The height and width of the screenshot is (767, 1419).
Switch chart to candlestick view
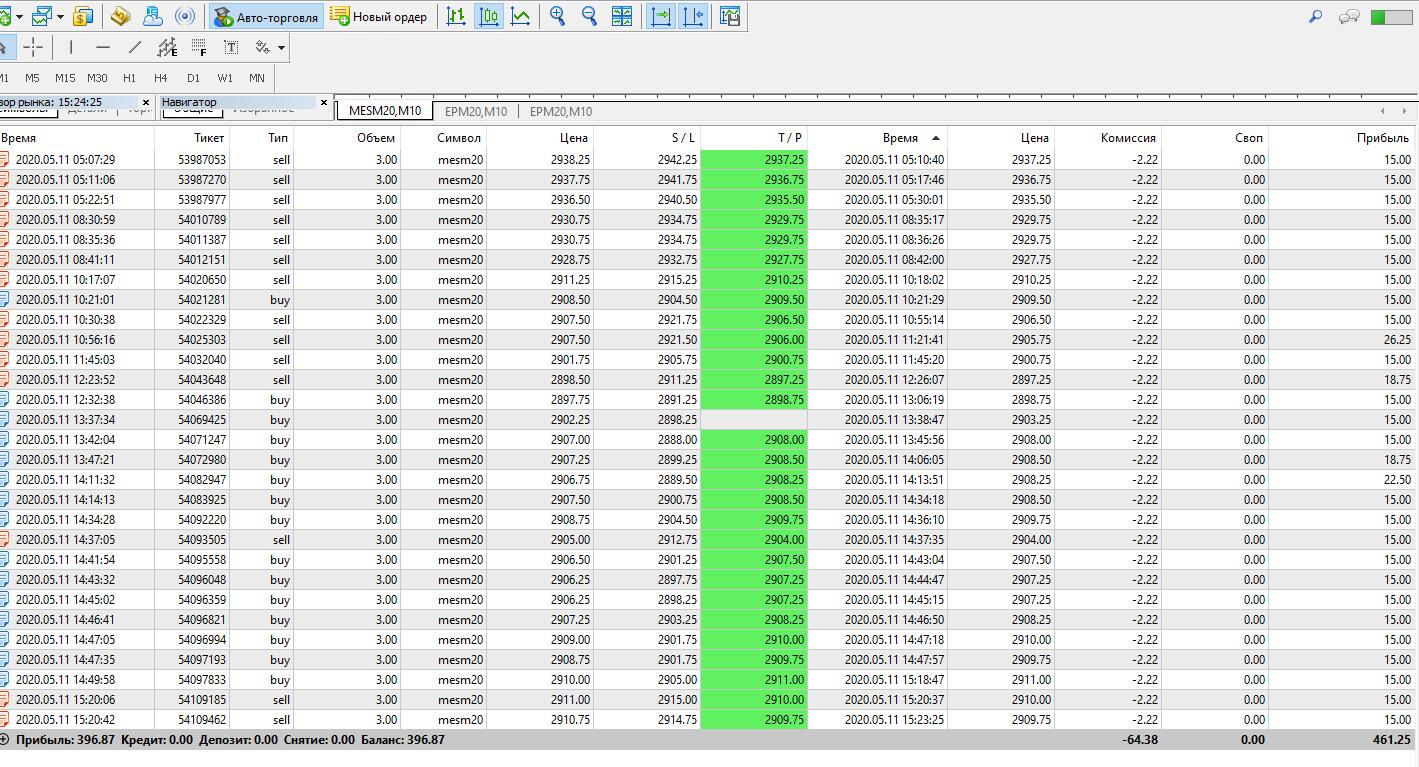pos(489,16)
